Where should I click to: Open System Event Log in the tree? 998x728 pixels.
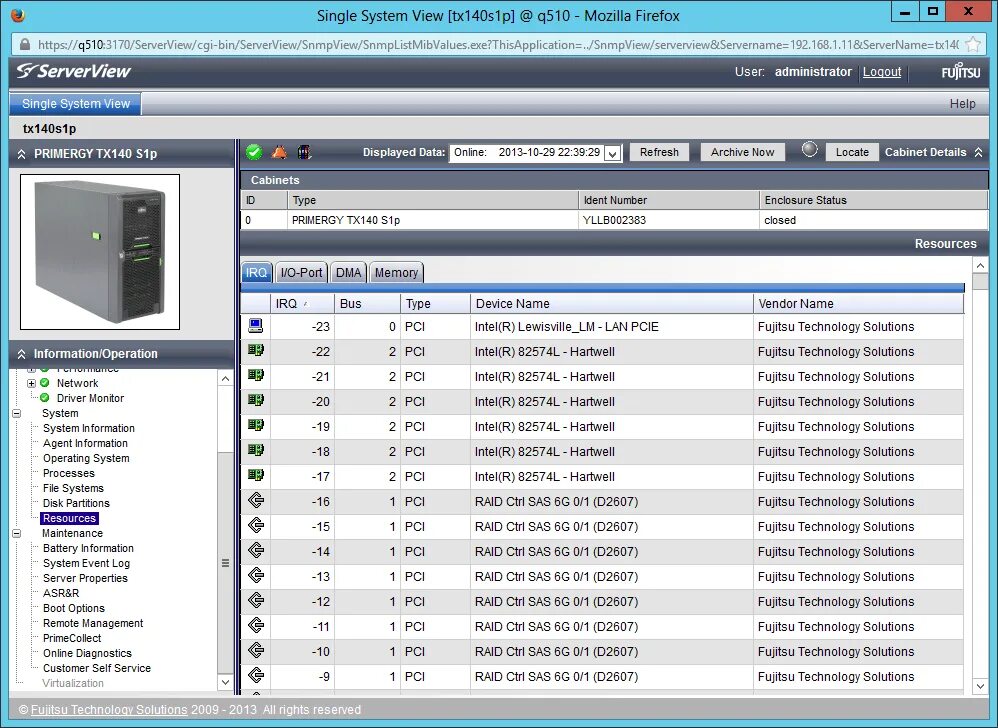click(86, 563)
